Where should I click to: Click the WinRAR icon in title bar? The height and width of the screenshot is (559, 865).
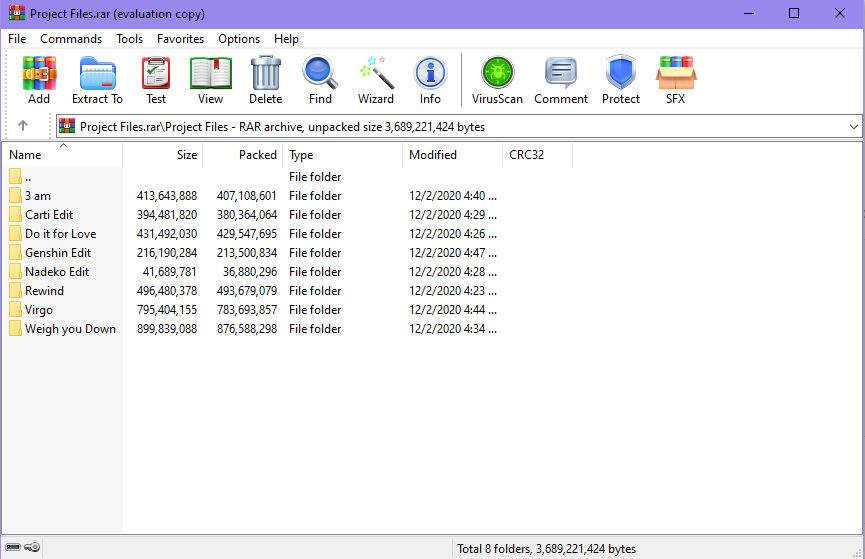[17, 13]
